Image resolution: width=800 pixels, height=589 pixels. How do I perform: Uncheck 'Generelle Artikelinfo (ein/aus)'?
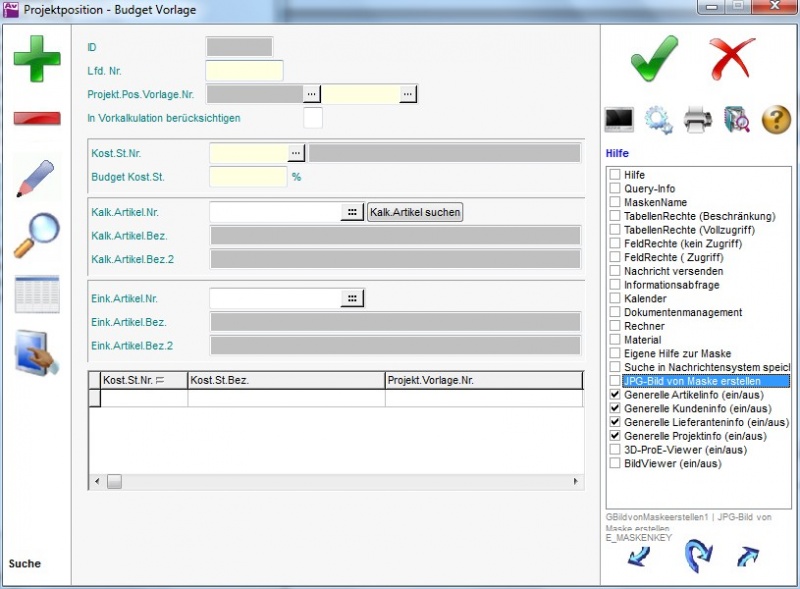pos(615,395)
